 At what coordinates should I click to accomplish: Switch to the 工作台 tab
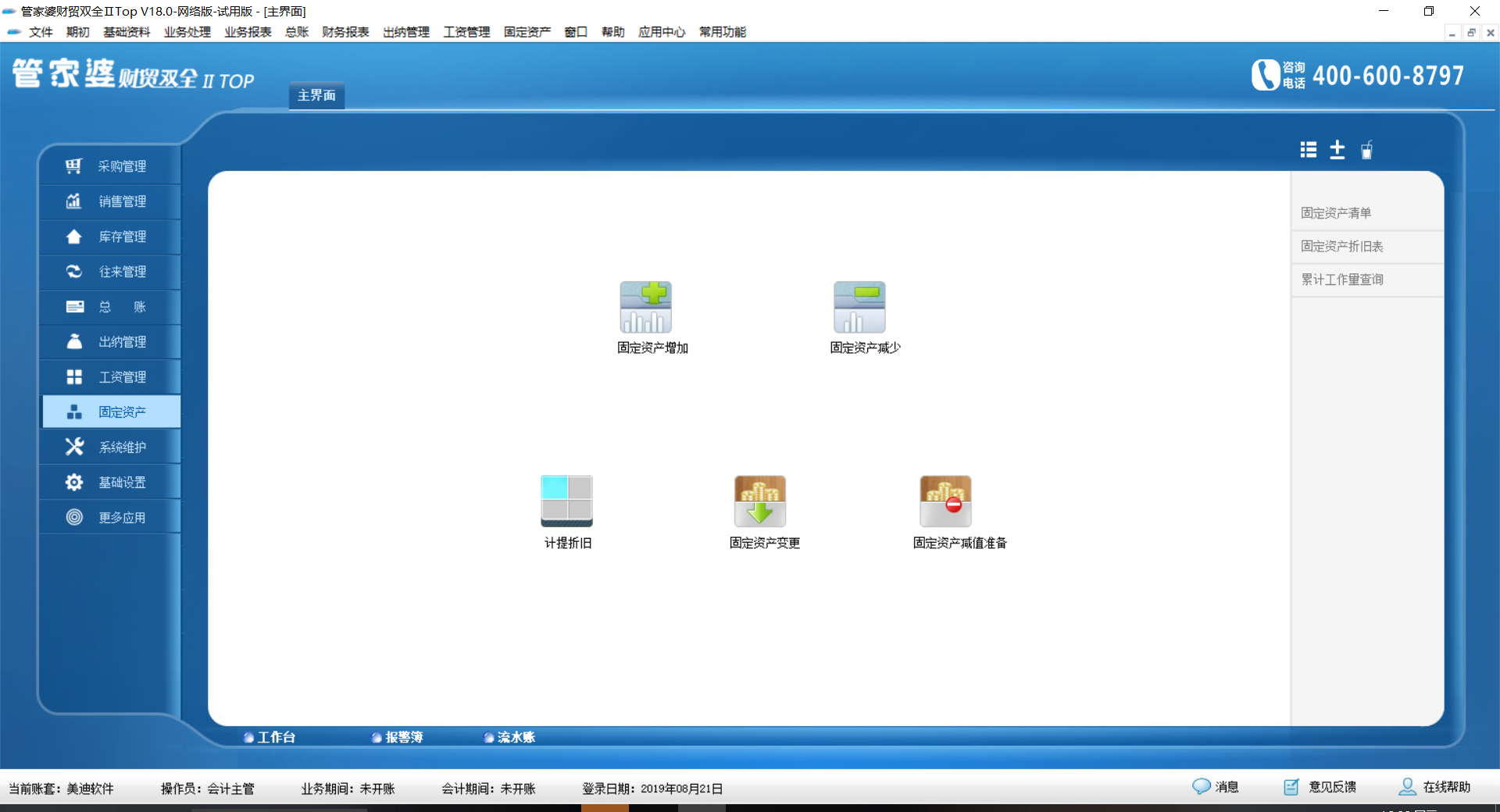[270, 737]
